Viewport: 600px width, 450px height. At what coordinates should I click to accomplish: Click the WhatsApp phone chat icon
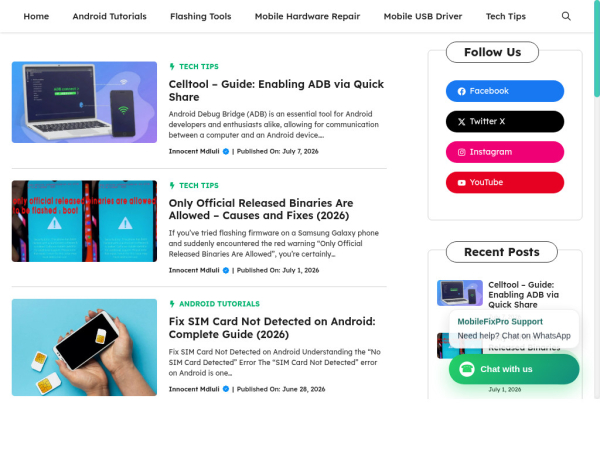[466, 369]
